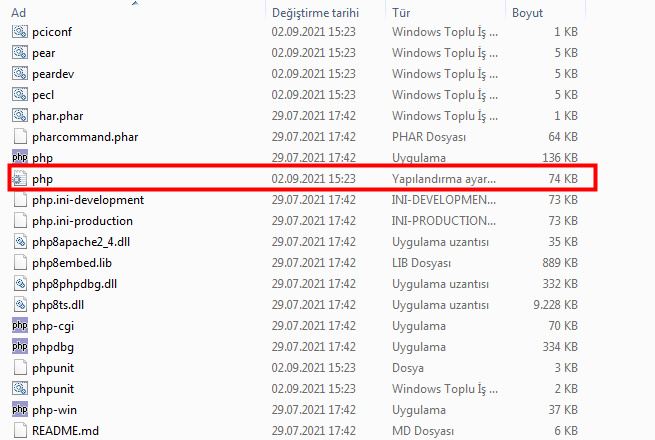Select the file name pharcommand.phar
The width and height of the screenshot is (655, 440).
(85, 137)
